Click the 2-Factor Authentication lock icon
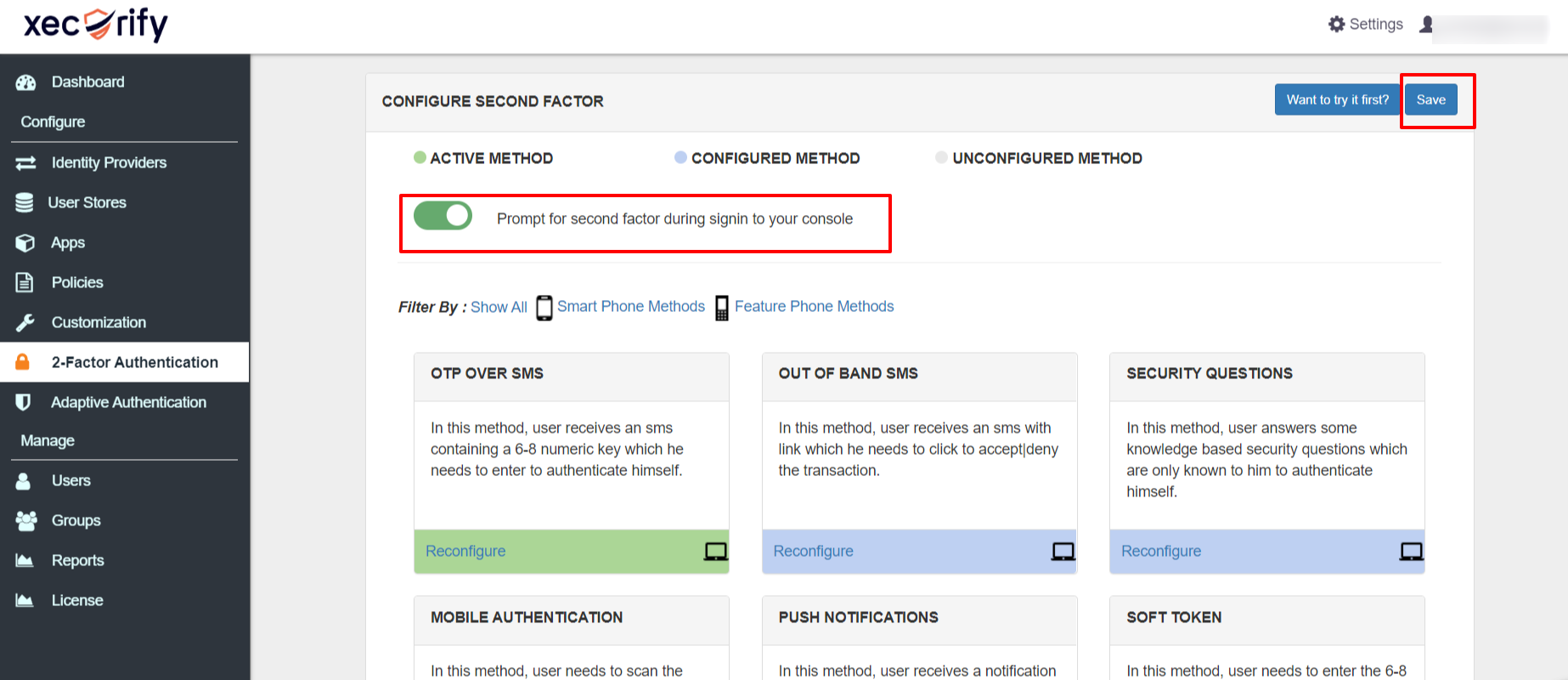The height and width of the screenshot is (680, 1568). point(23,362)
